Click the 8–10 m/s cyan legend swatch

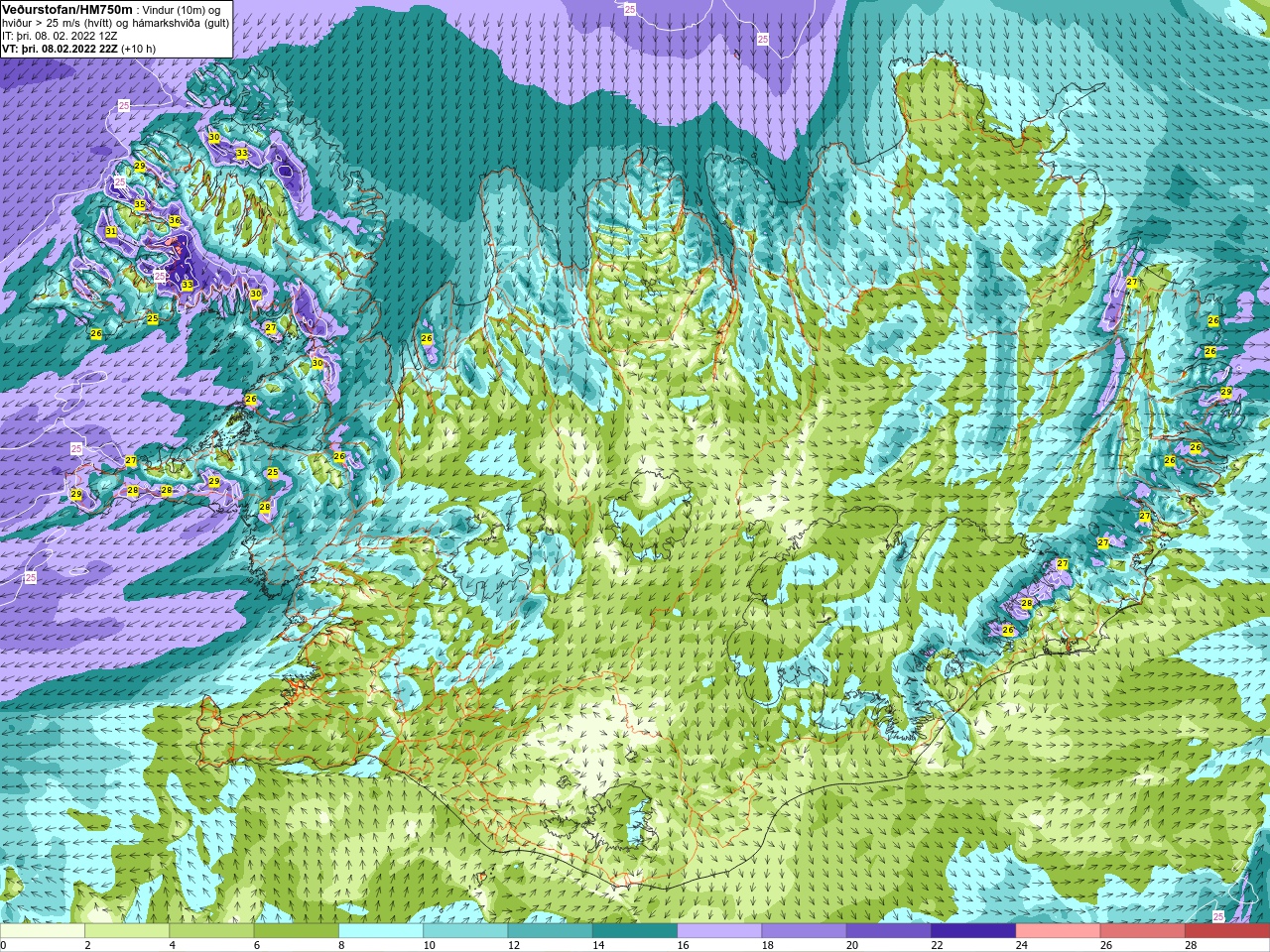[381, 931]
